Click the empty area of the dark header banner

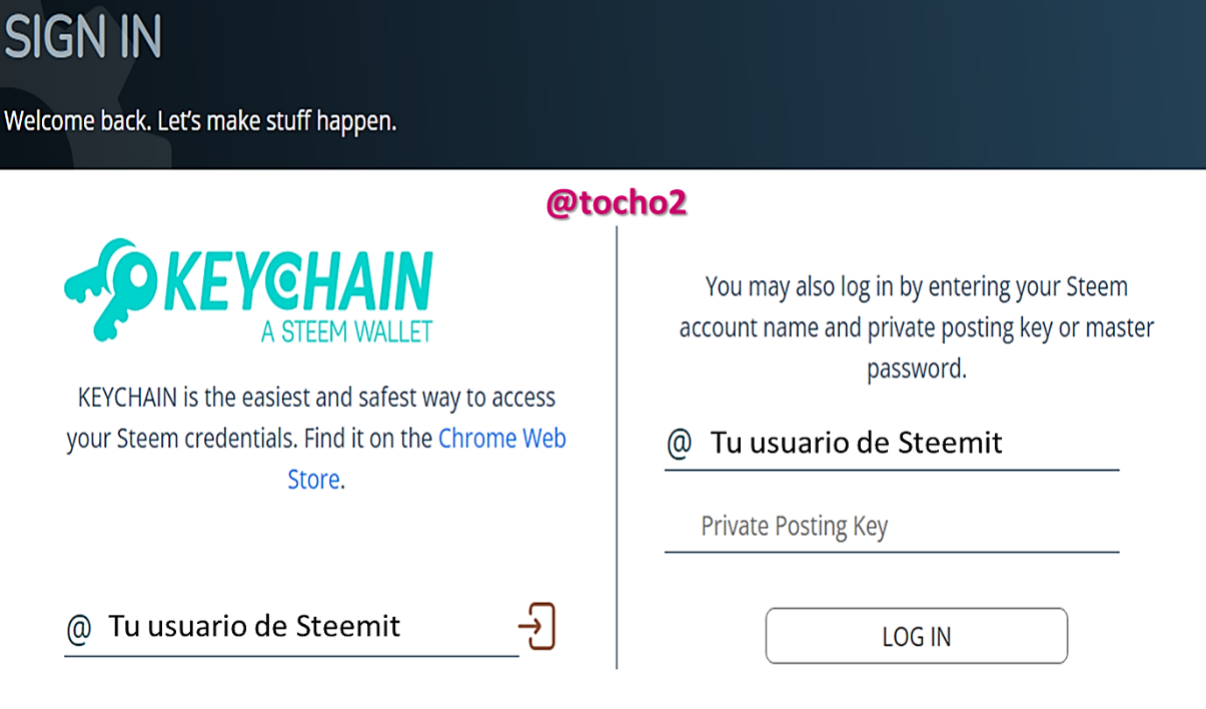(x=800, y=80)
